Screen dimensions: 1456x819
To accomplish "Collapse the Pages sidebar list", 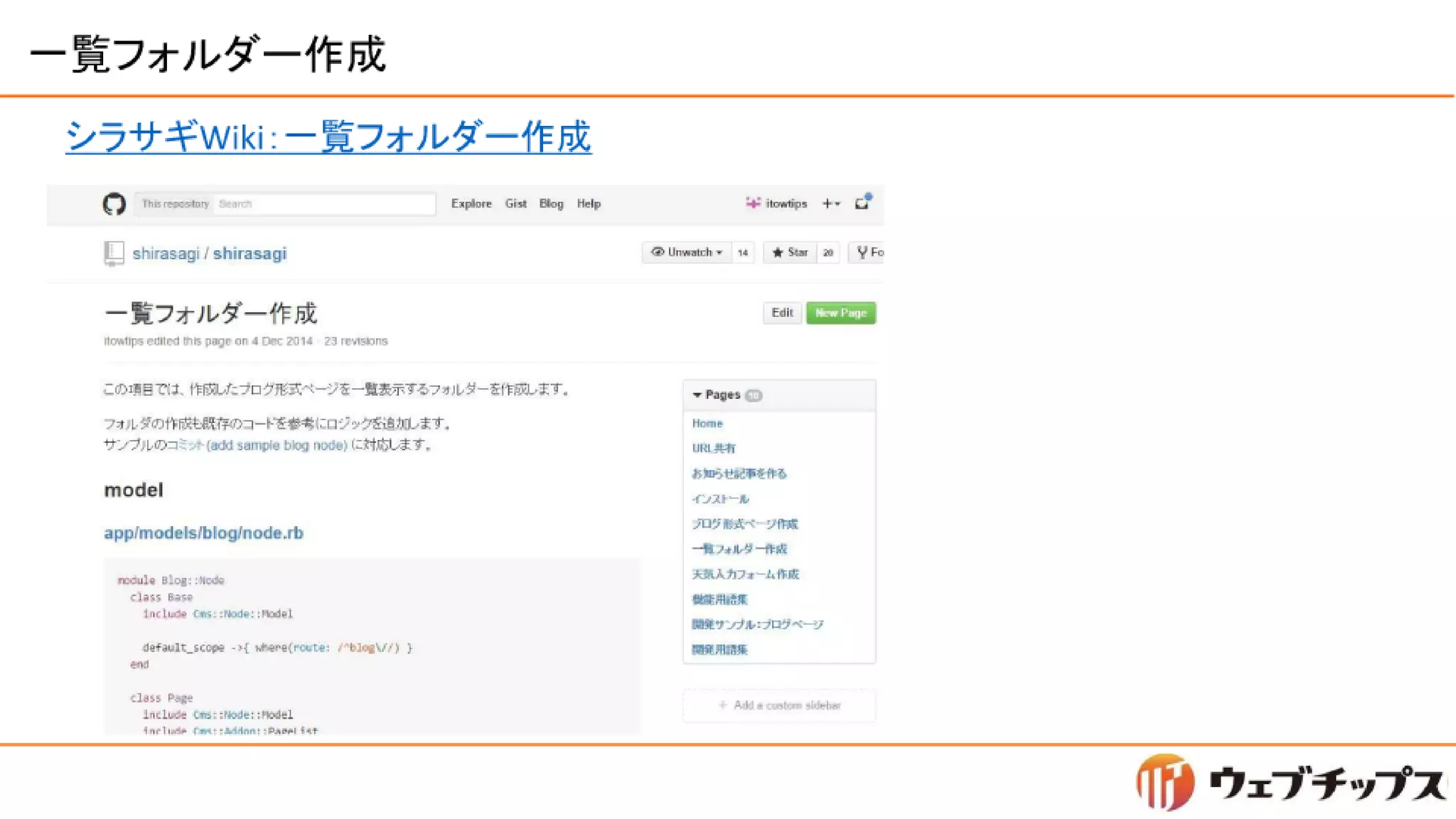I will (x=697, y=395).
